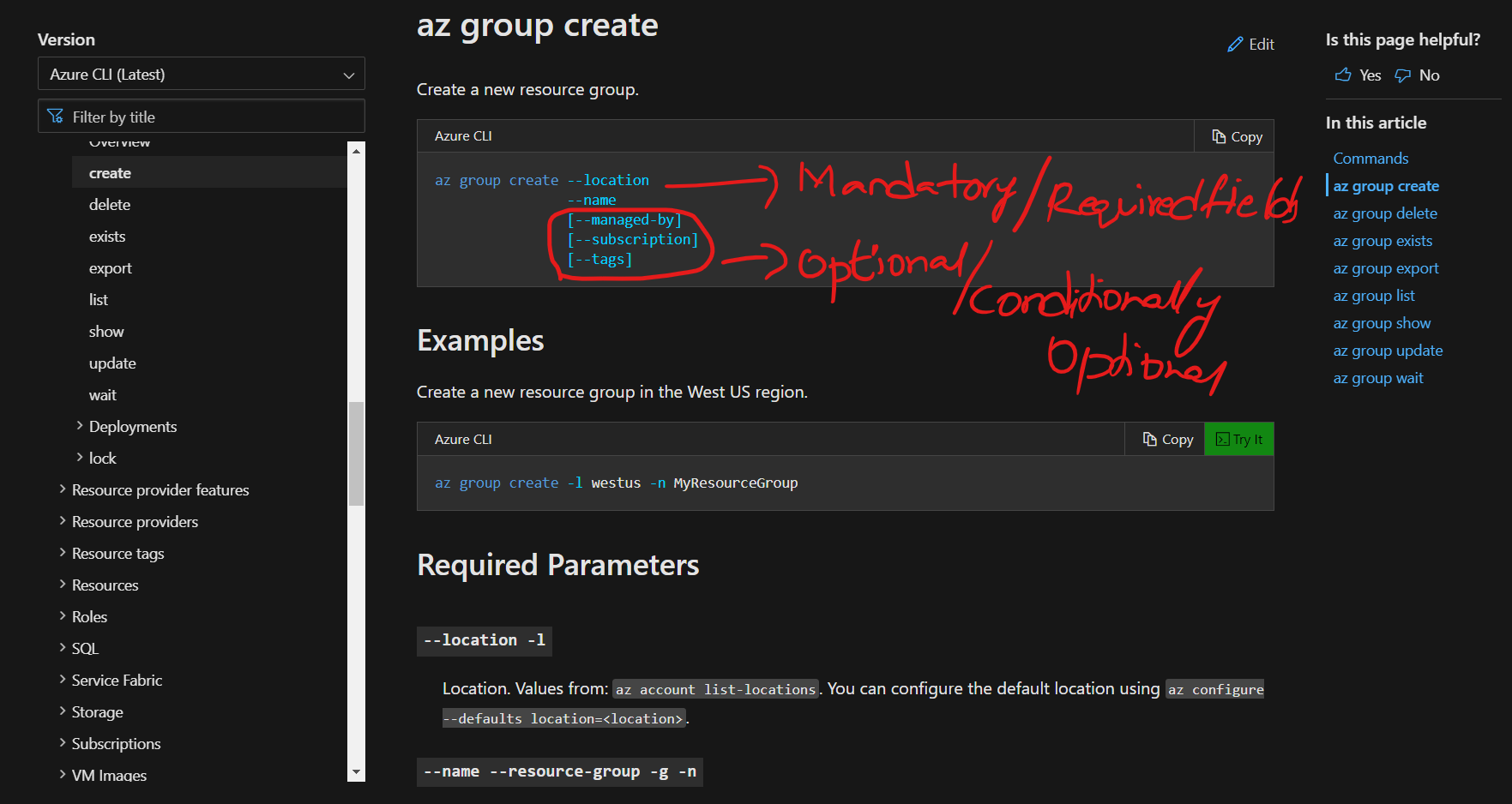
Task: Click the --name --resource-group parameter heading
Action: (560, 771)
